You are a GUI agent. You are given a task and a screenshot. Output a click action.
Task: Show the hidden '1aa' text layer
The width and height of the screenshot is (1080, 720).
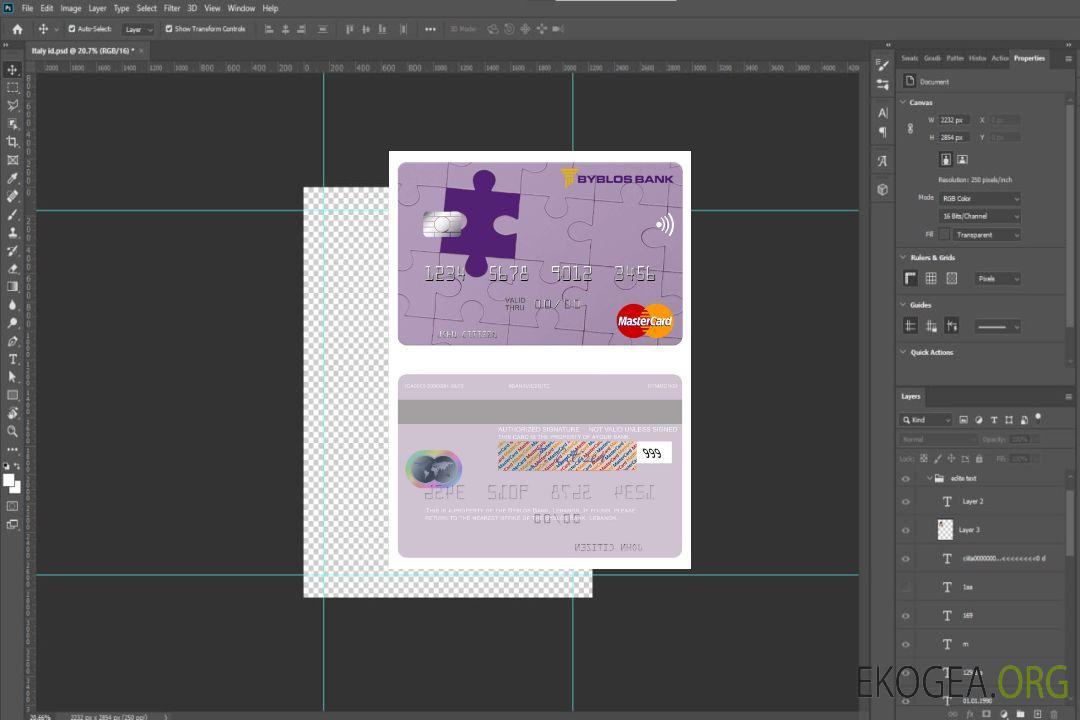[x=906, y=588]
